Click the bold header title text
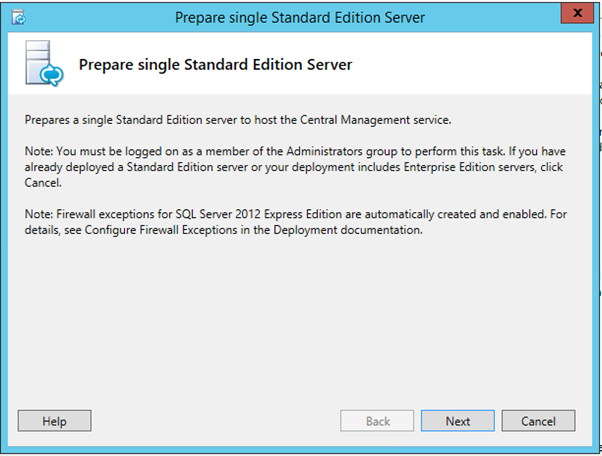The height and width of the screenshot is (456, 602). pos(215,64)
